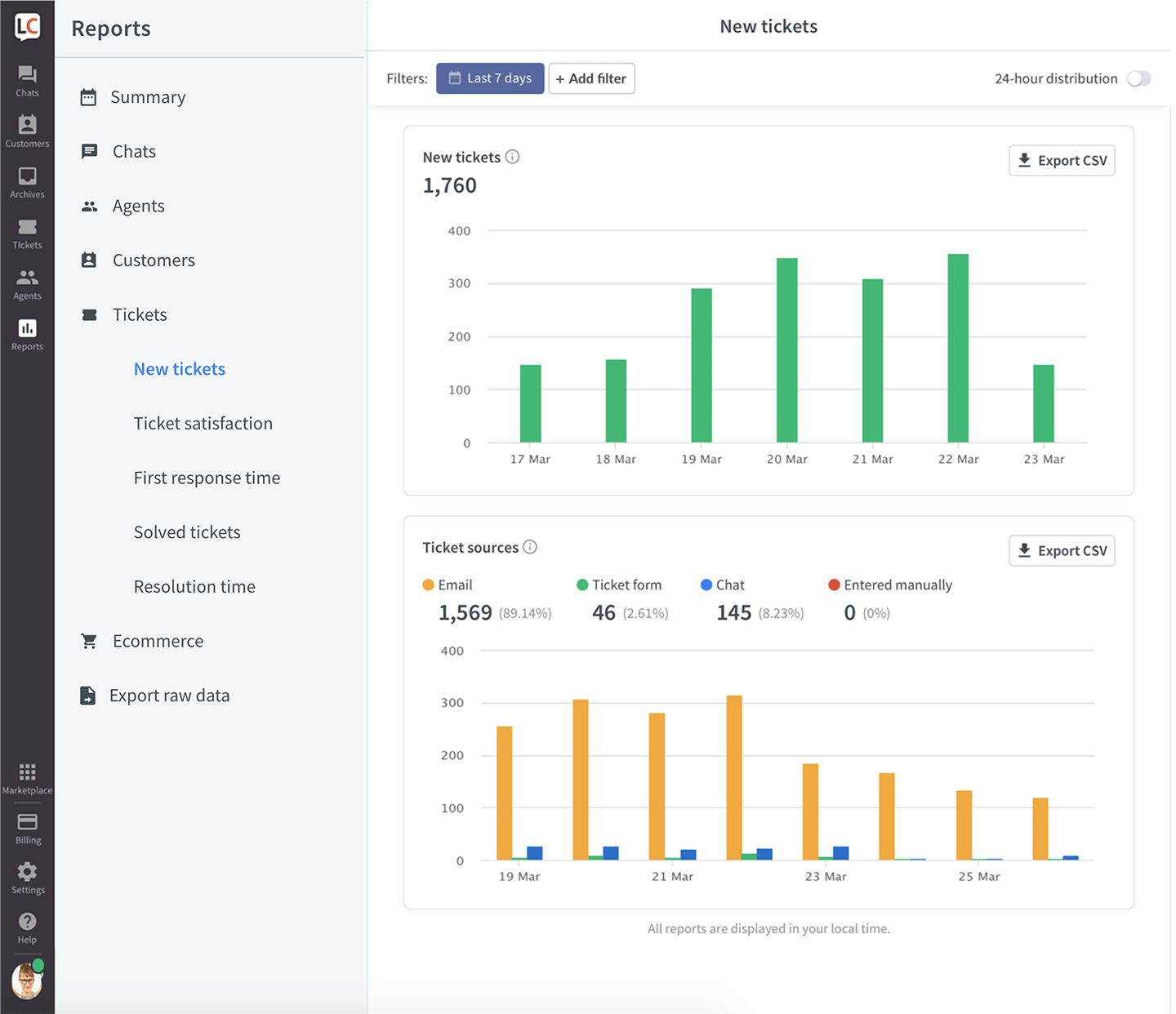Click the ticket icon beside Tickets report
This screenshot has width=1176, height=1014.
[x=90, y=314]
